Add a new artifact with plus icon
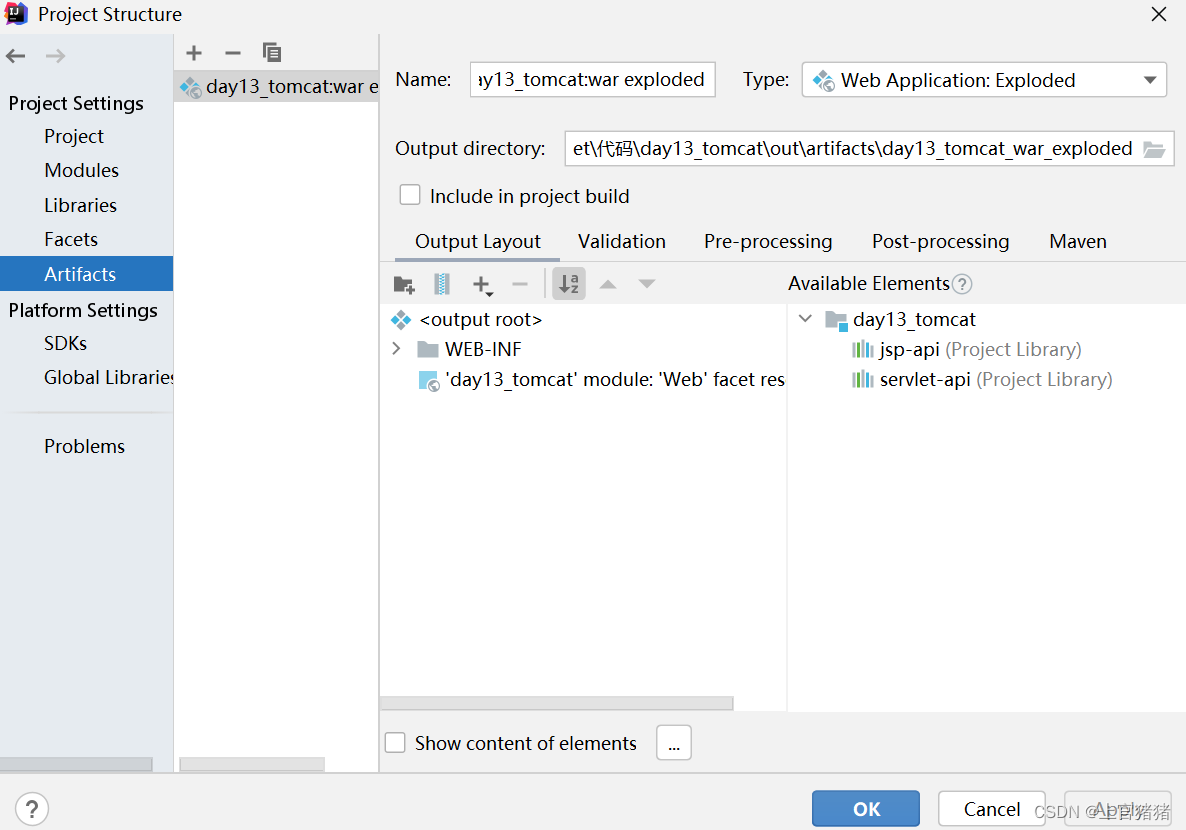 (194, 52)
